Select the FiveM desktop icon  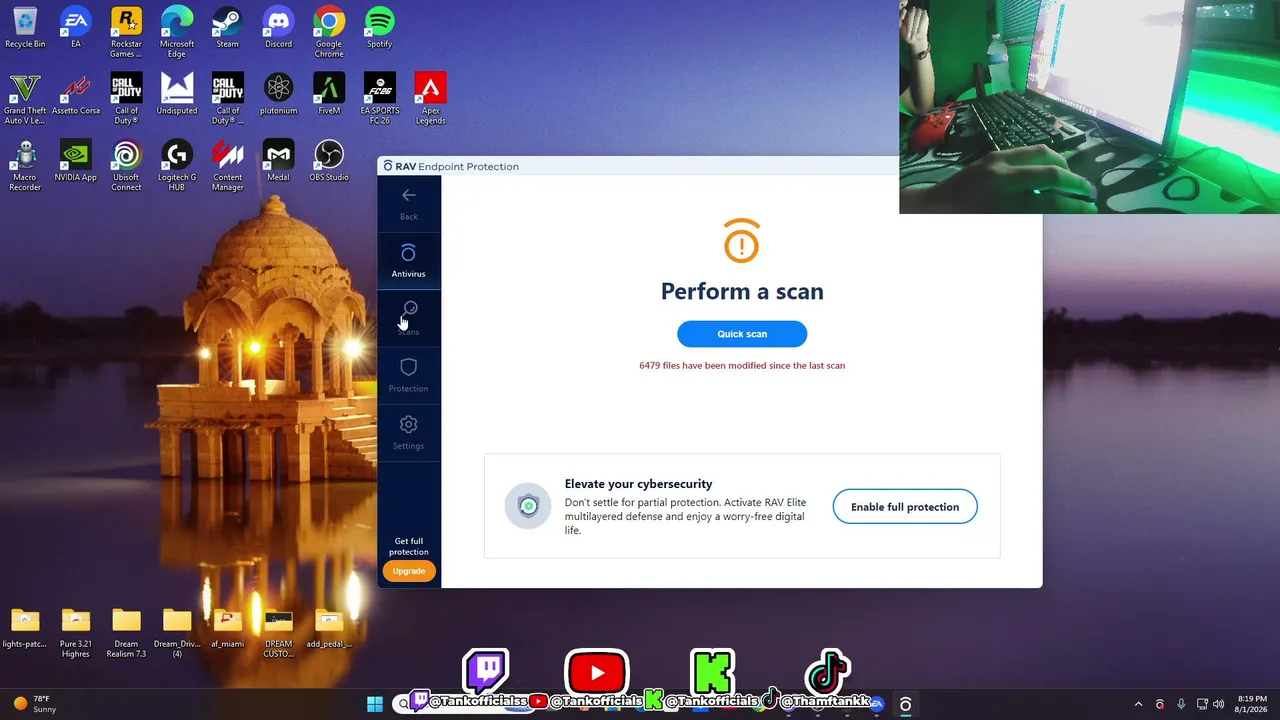329,95
